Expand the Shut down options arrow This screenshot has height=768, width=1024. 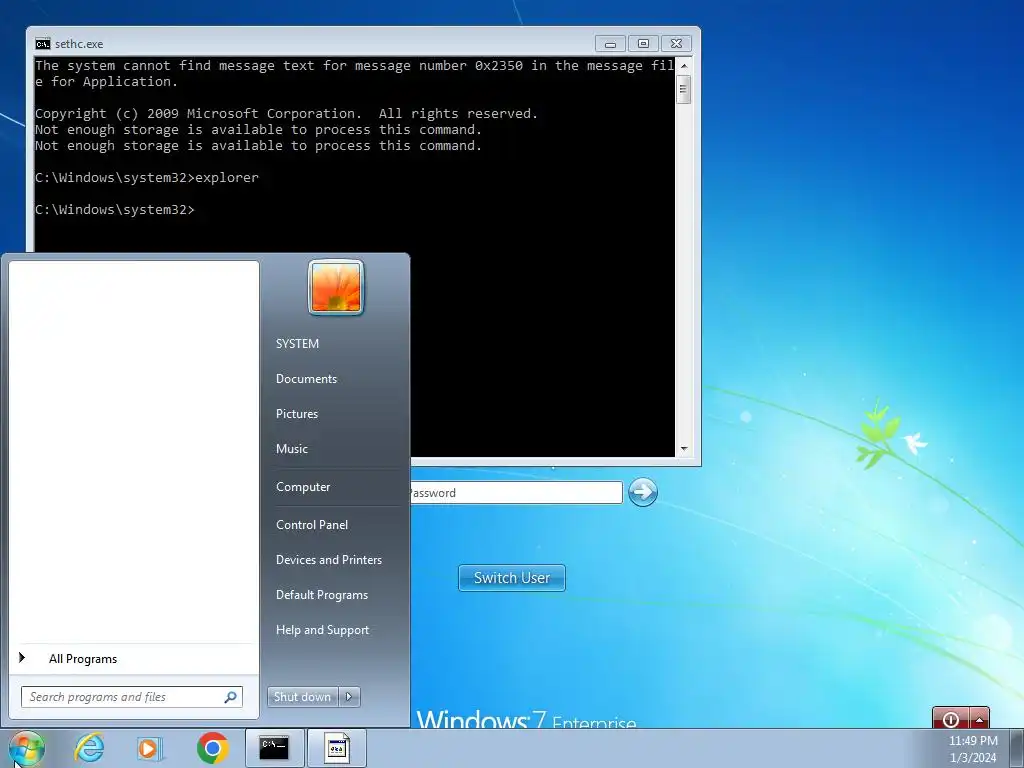click(x=349, y=697)
